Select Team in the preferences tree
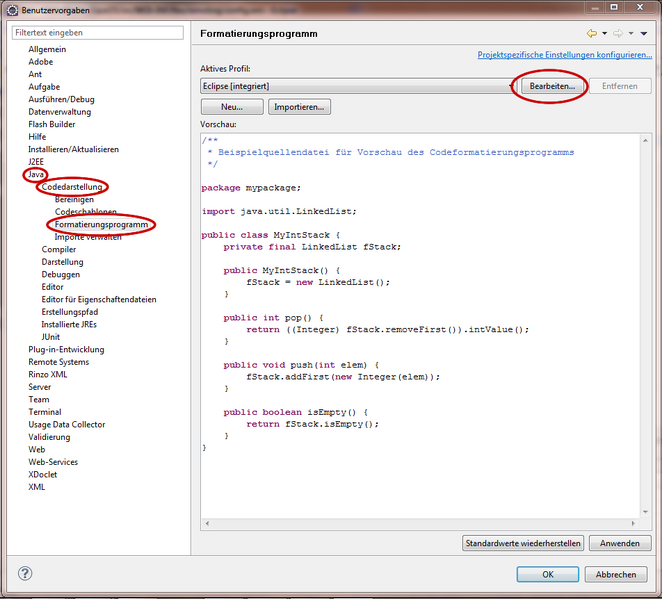The height and width of the screenshot is (599, 662). pos(39,400)
